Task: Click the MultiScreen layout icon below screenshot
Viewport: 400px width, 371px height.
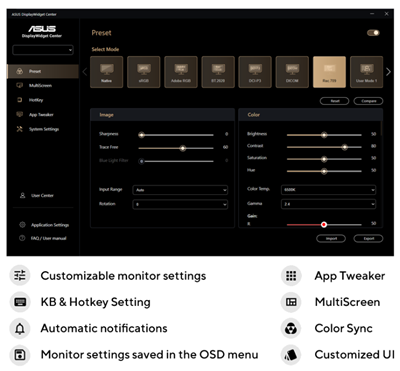Action: [291, 302]
